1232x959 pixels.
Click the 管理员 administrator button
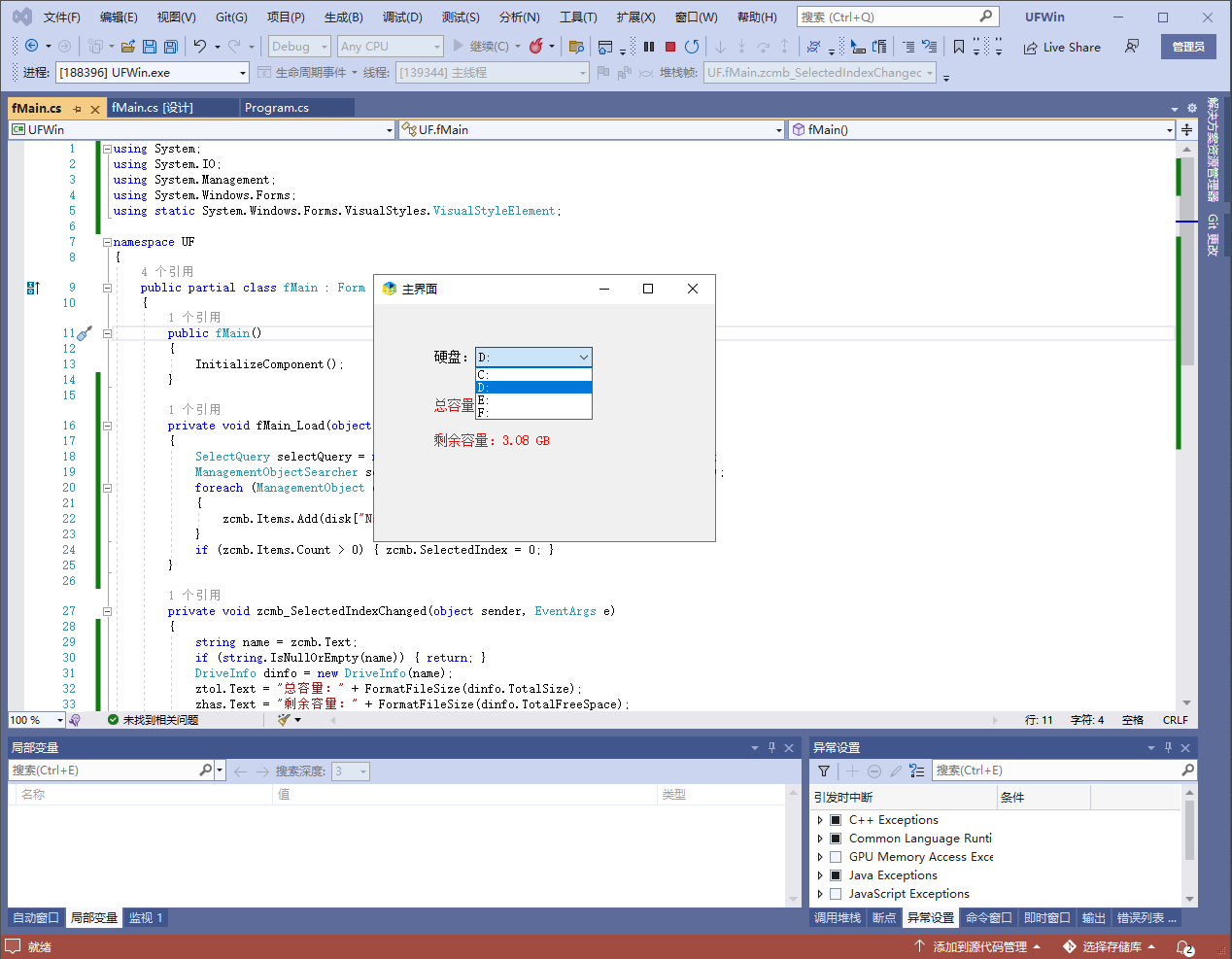1188,47
